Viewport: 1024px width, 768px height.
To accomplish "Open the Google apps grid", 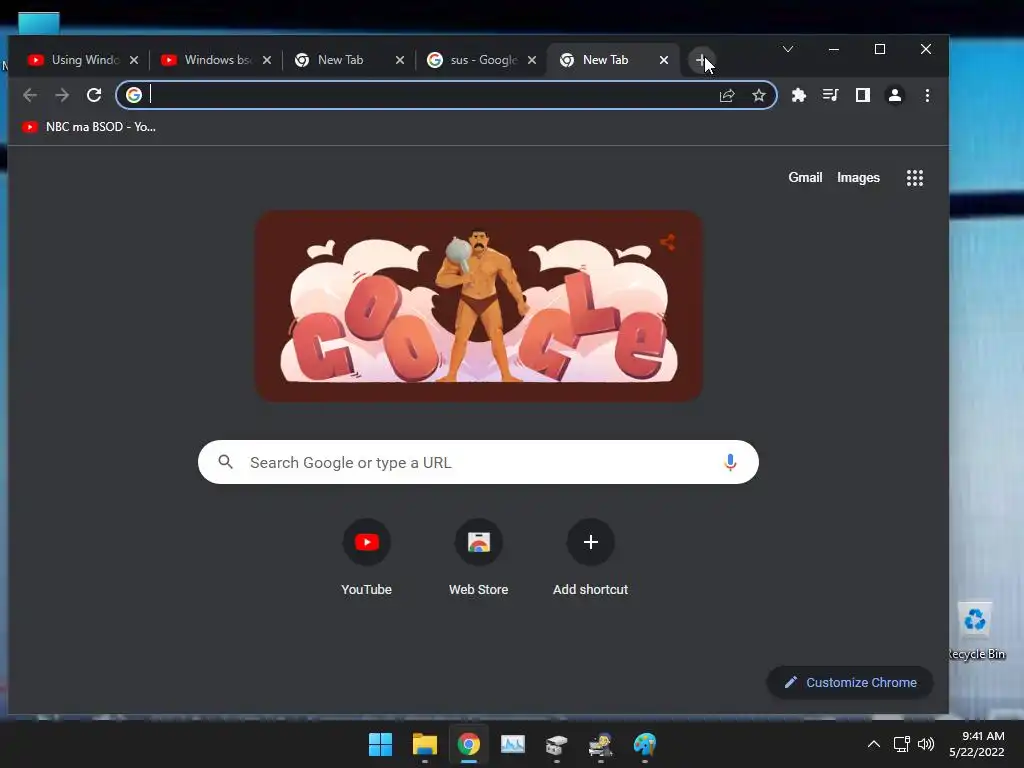I will click(x=915, y=178).
